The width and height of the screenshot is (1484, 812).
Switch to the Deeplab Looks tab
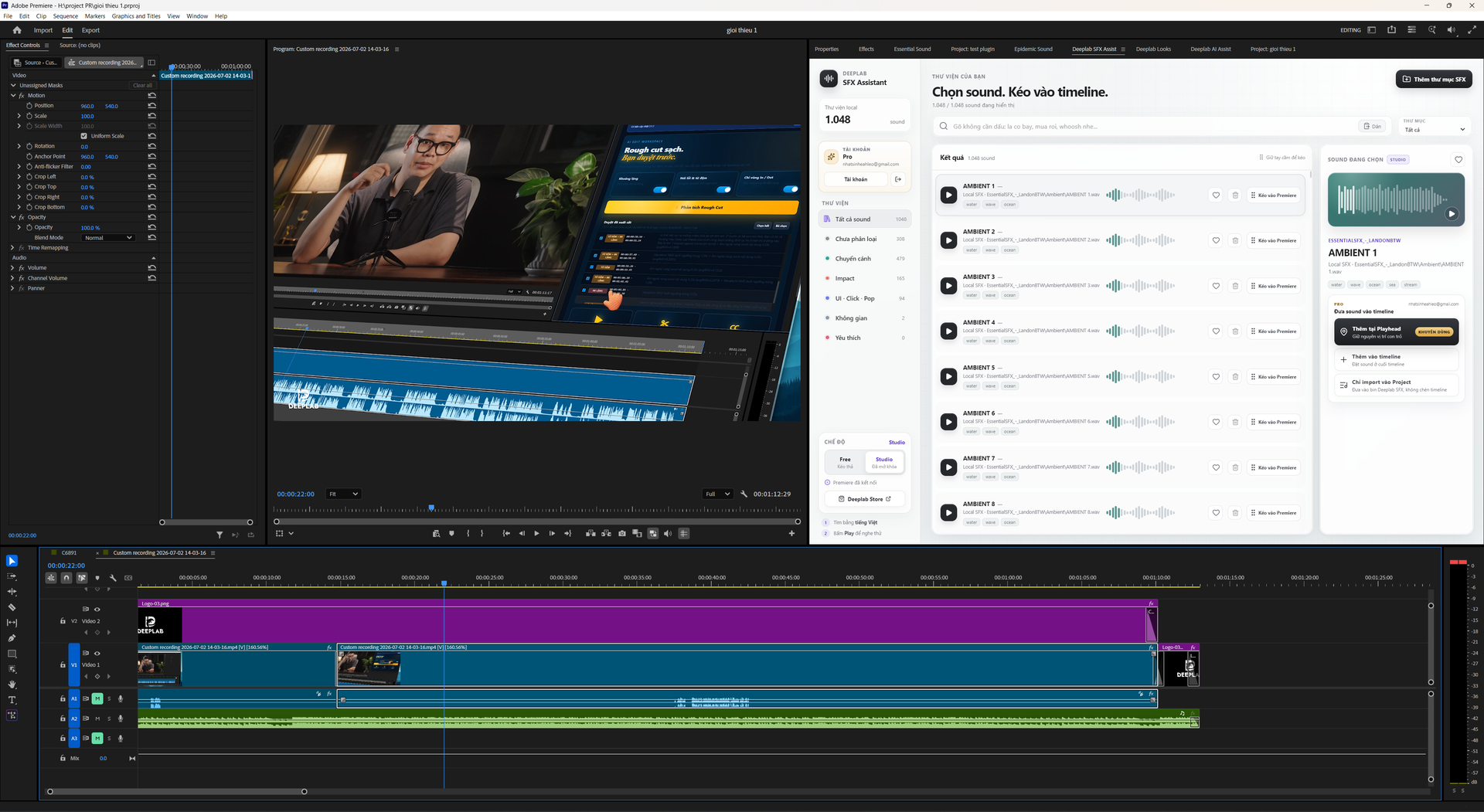pos(1153,49)
